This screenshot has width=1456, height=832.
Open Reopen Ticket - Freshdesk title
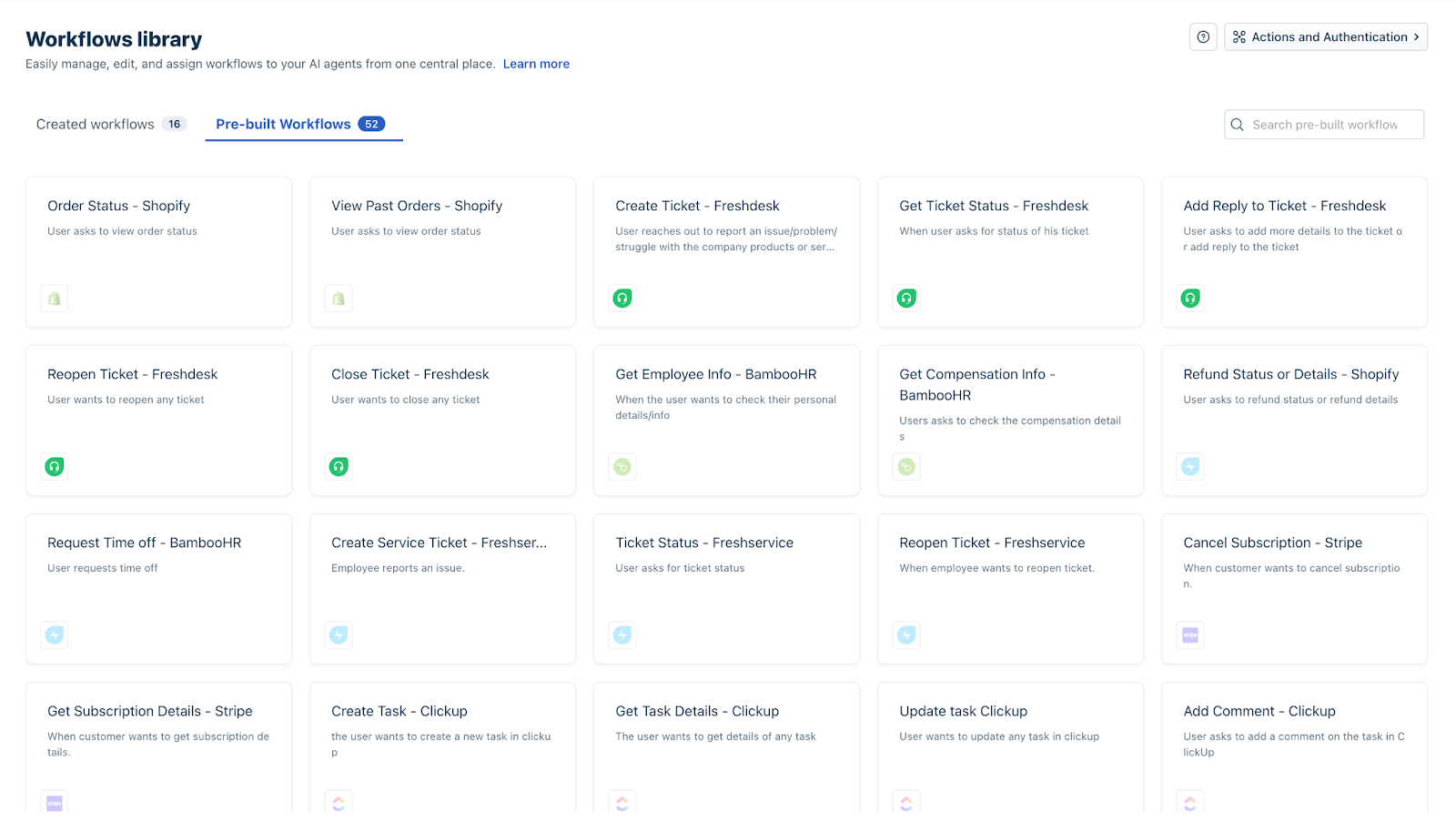coord(133,374)
